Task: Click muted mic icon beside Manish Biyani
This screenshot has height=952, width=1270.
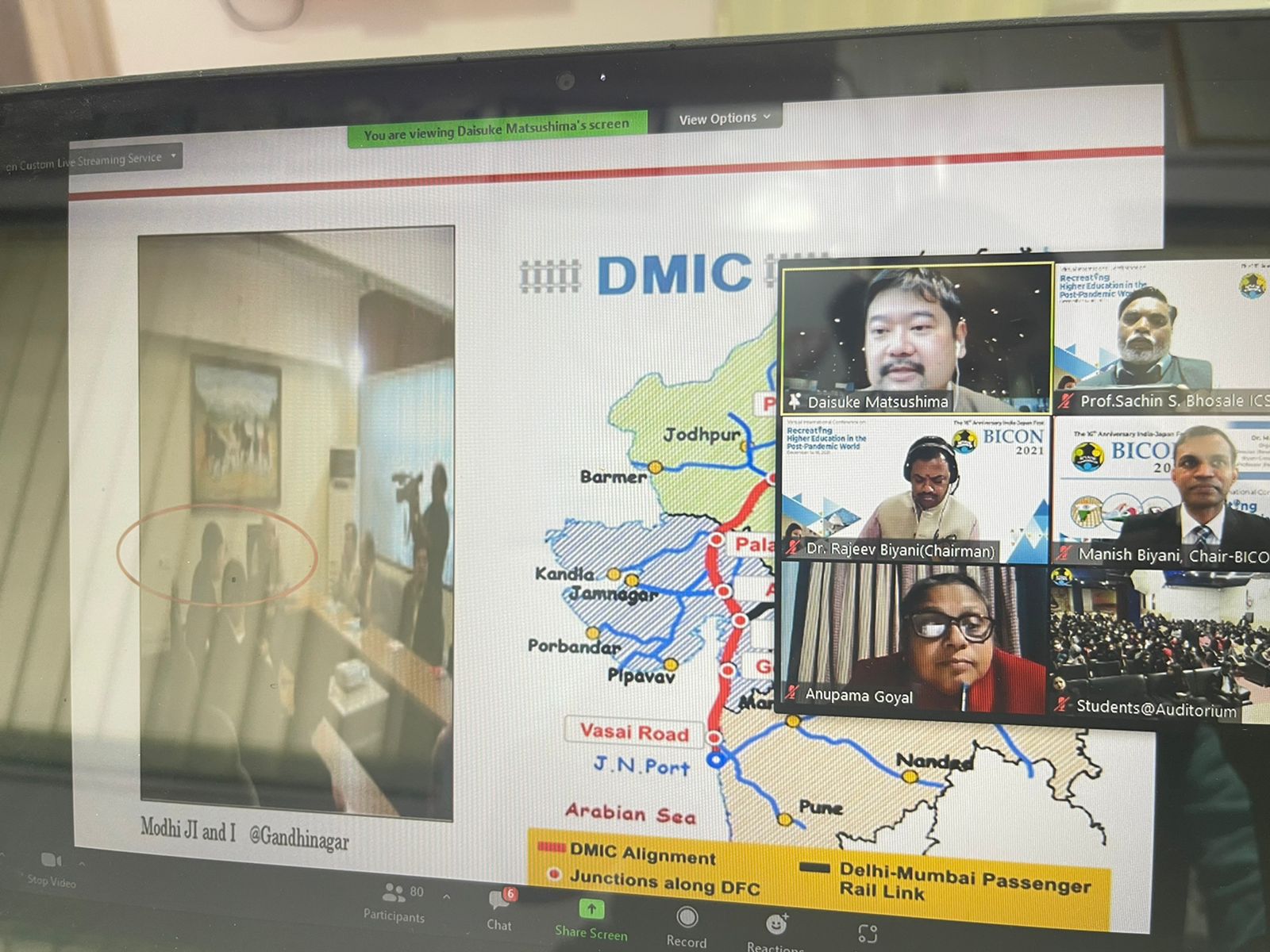Action: (x=1064, y=553)
